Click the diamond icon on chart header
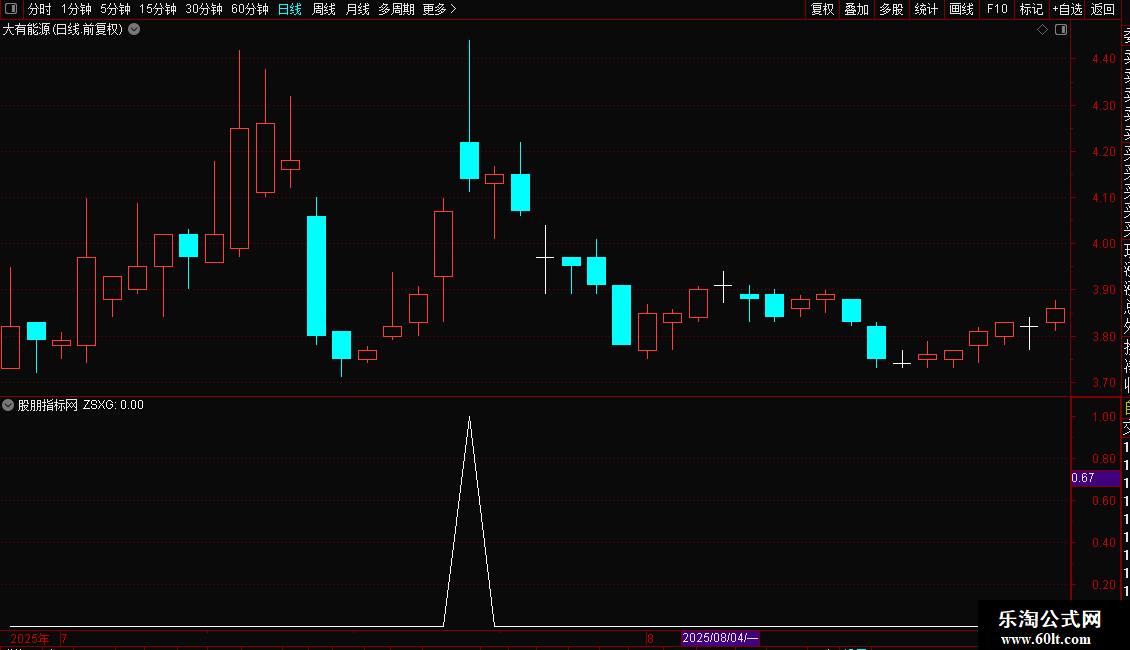This screenshot has height=650, width=1130. point(1042,30)
